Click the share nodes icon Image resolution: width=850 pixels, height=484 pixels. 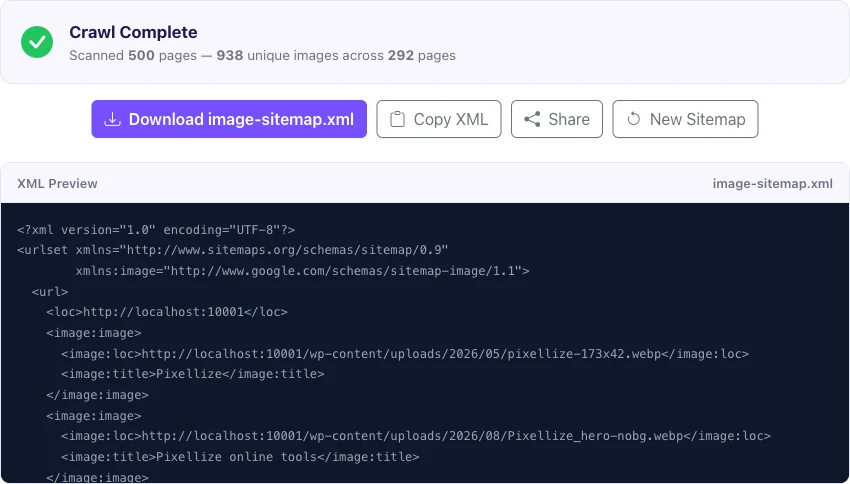pos(532,119)
